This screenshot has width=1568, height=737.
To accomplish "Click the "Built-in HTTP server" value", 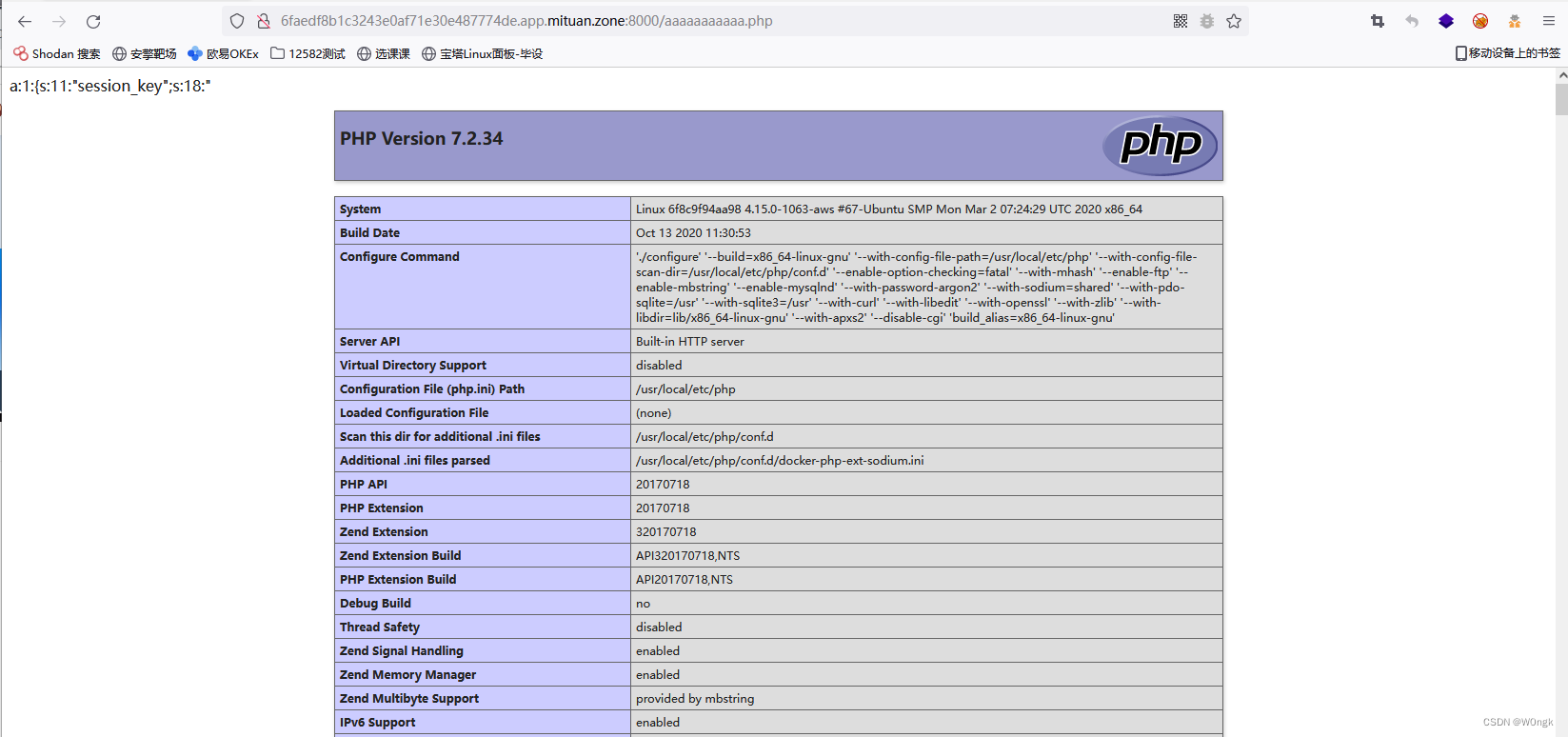I will pyautogui.click(x=690, y=342).
